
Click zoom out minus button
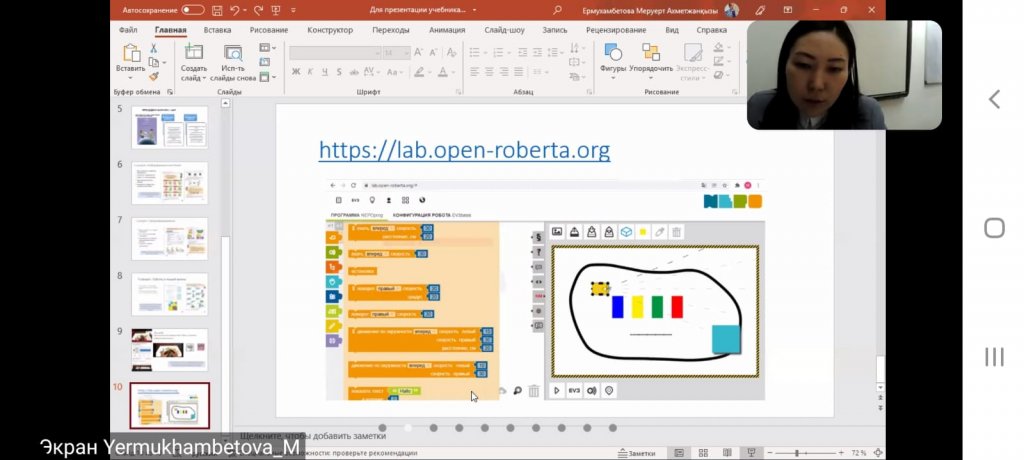770,453
